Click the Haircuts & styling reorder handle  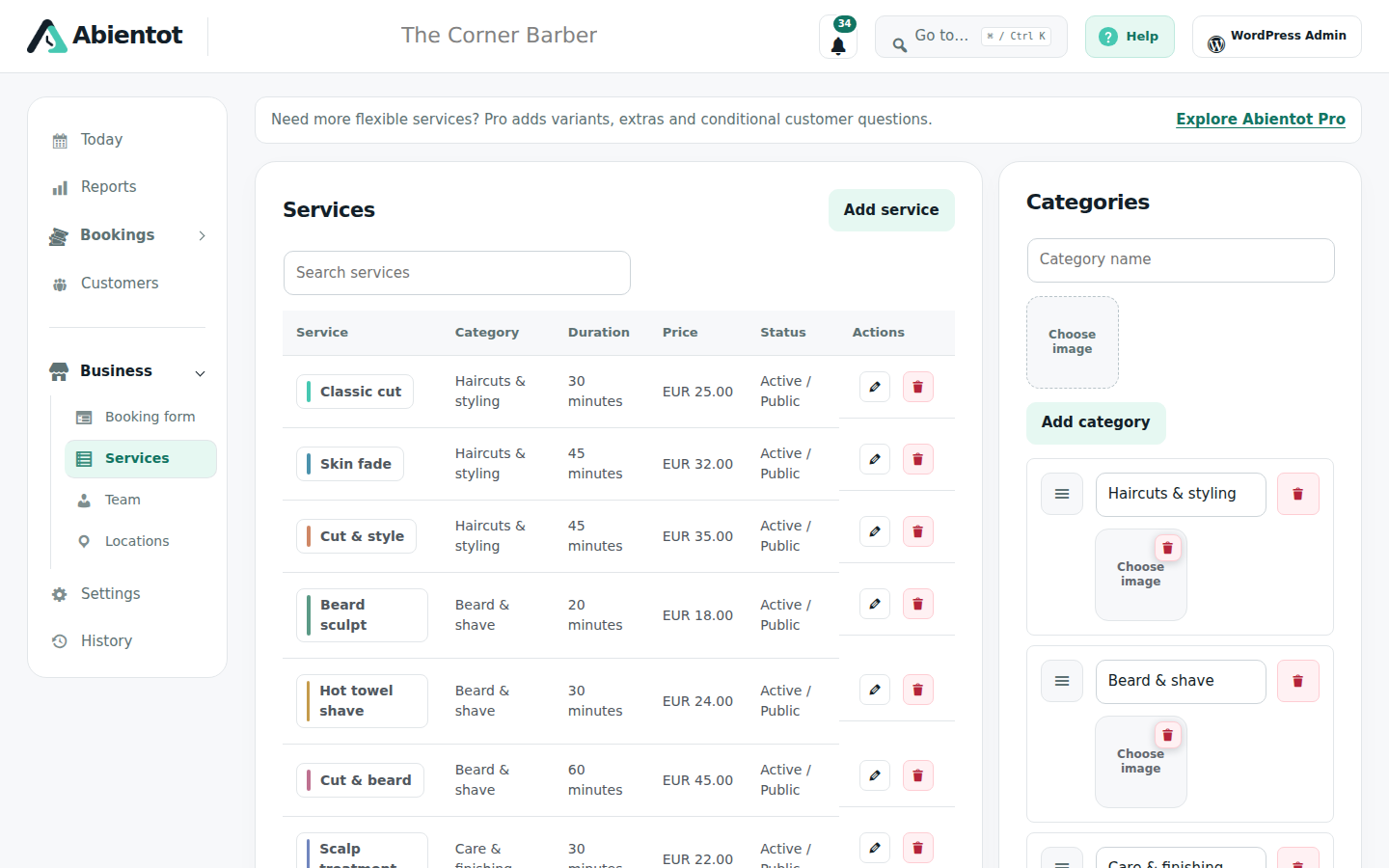point(1062,494)
